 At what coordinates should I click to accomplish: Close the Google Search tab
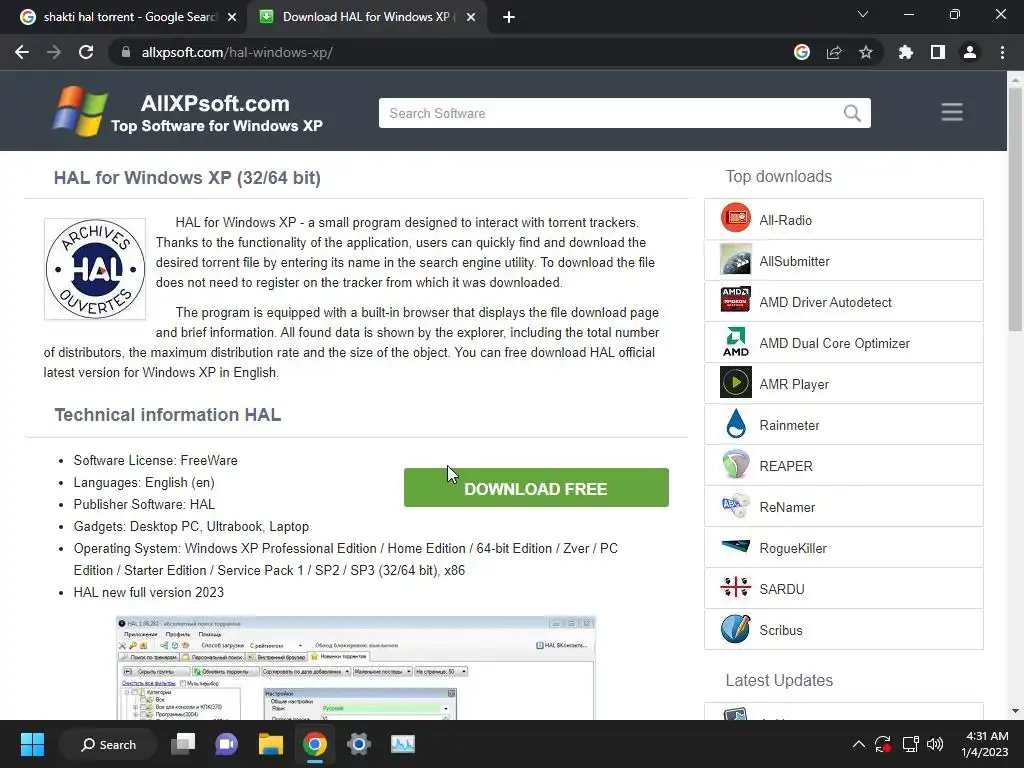(x=232, y=17)
